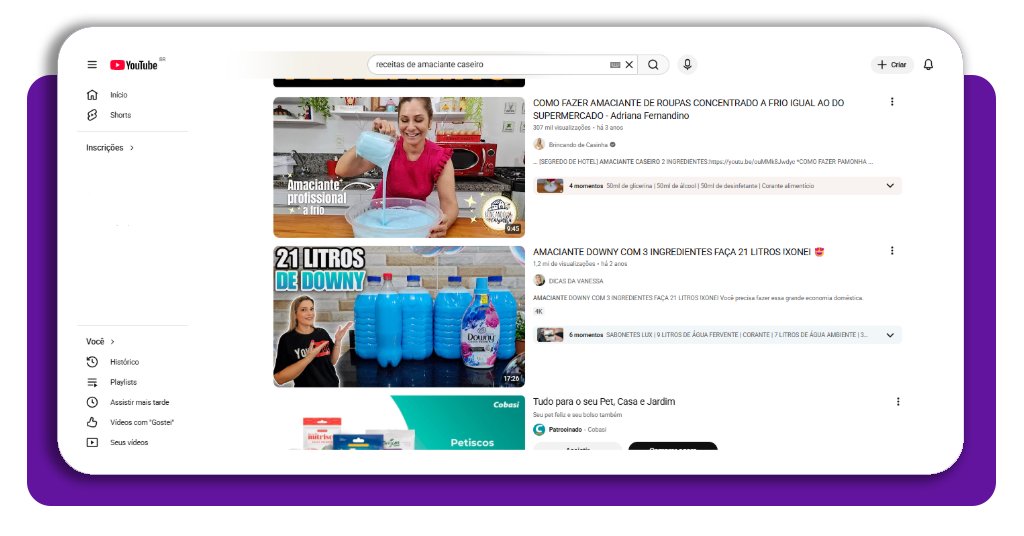Viewport: 1024px width, 536px height.
Task: Open video title COMO FAZER AMACIANTE DE ROUPAS CONCENTRADO
Action: 688,109
